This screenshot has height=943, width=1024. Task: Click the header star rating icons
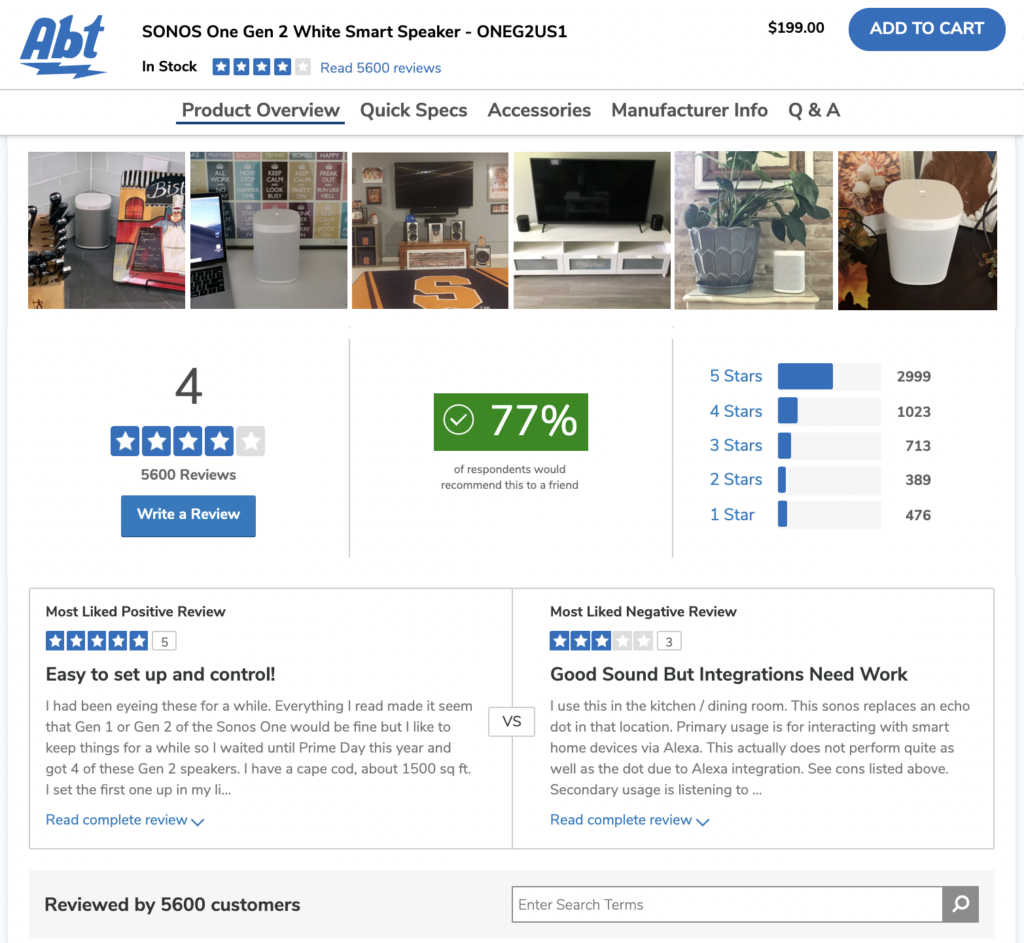click(x=261, y=67)
